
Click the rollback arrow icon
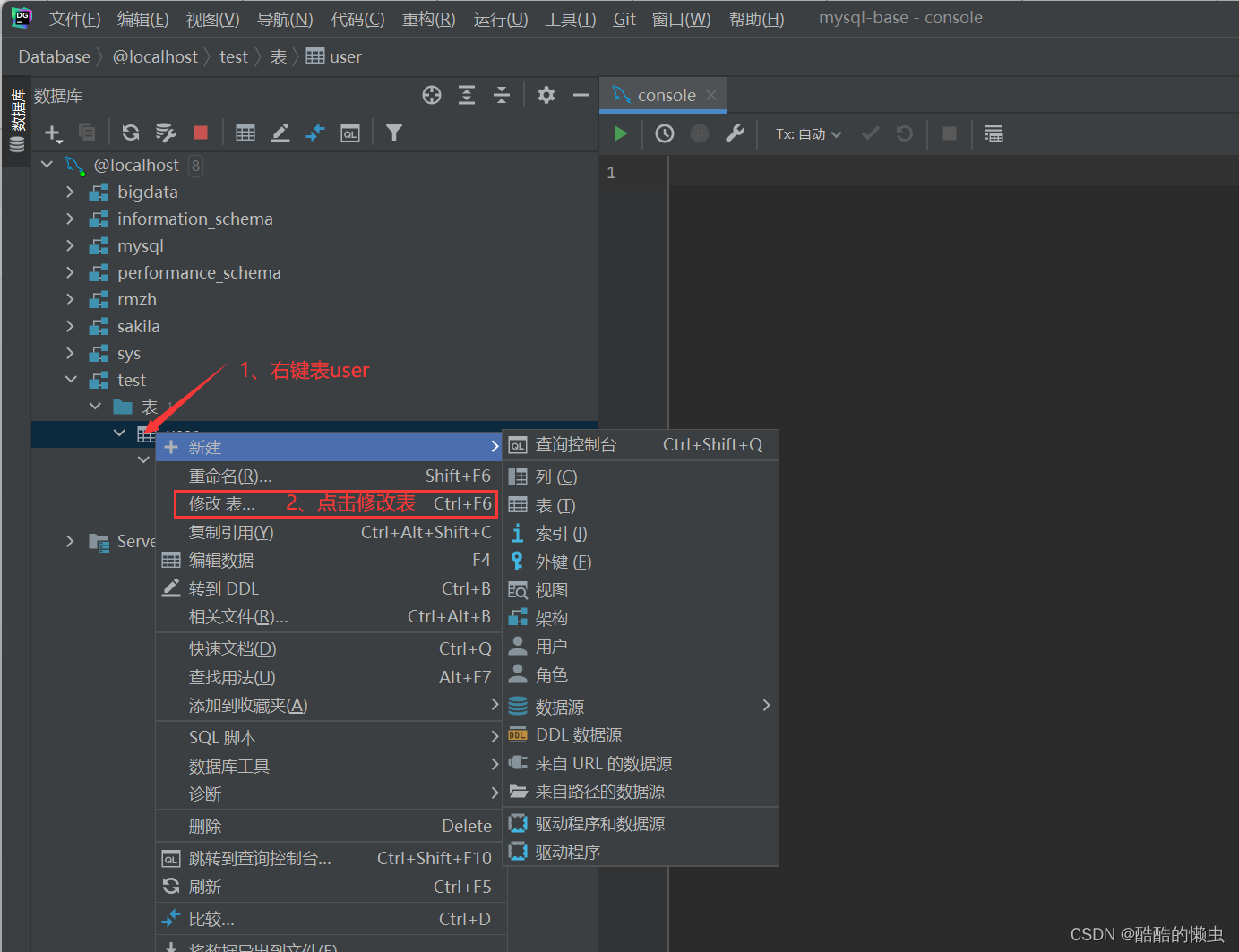(905, 133)
